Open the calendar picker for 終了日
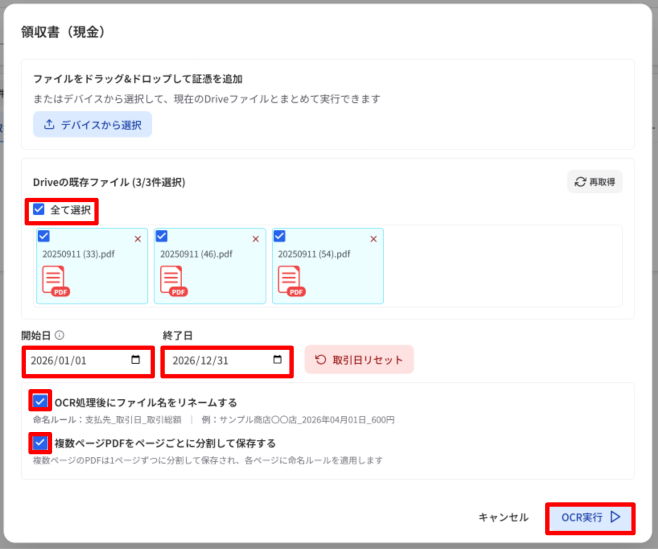The width and height of the screenshot is (658, 549). [277, 360]
